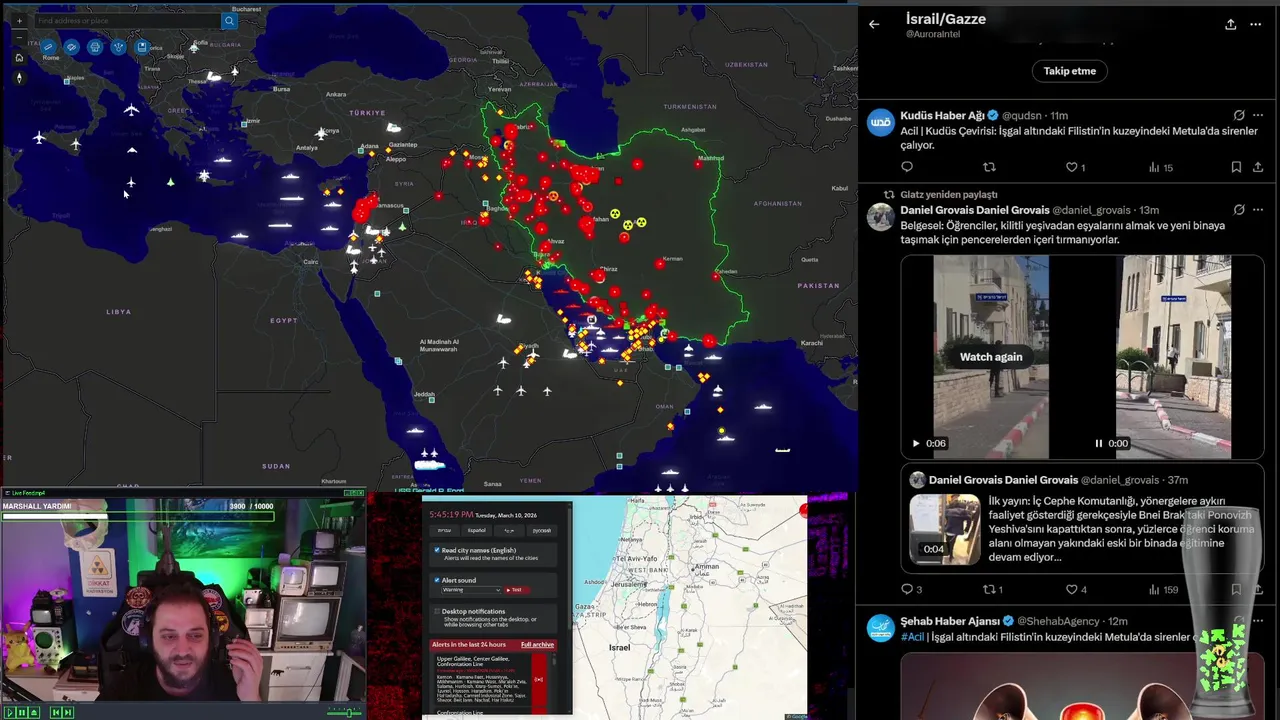Focus the Find address or place field
Screen dimensions: 1280x720
(128, 21)
